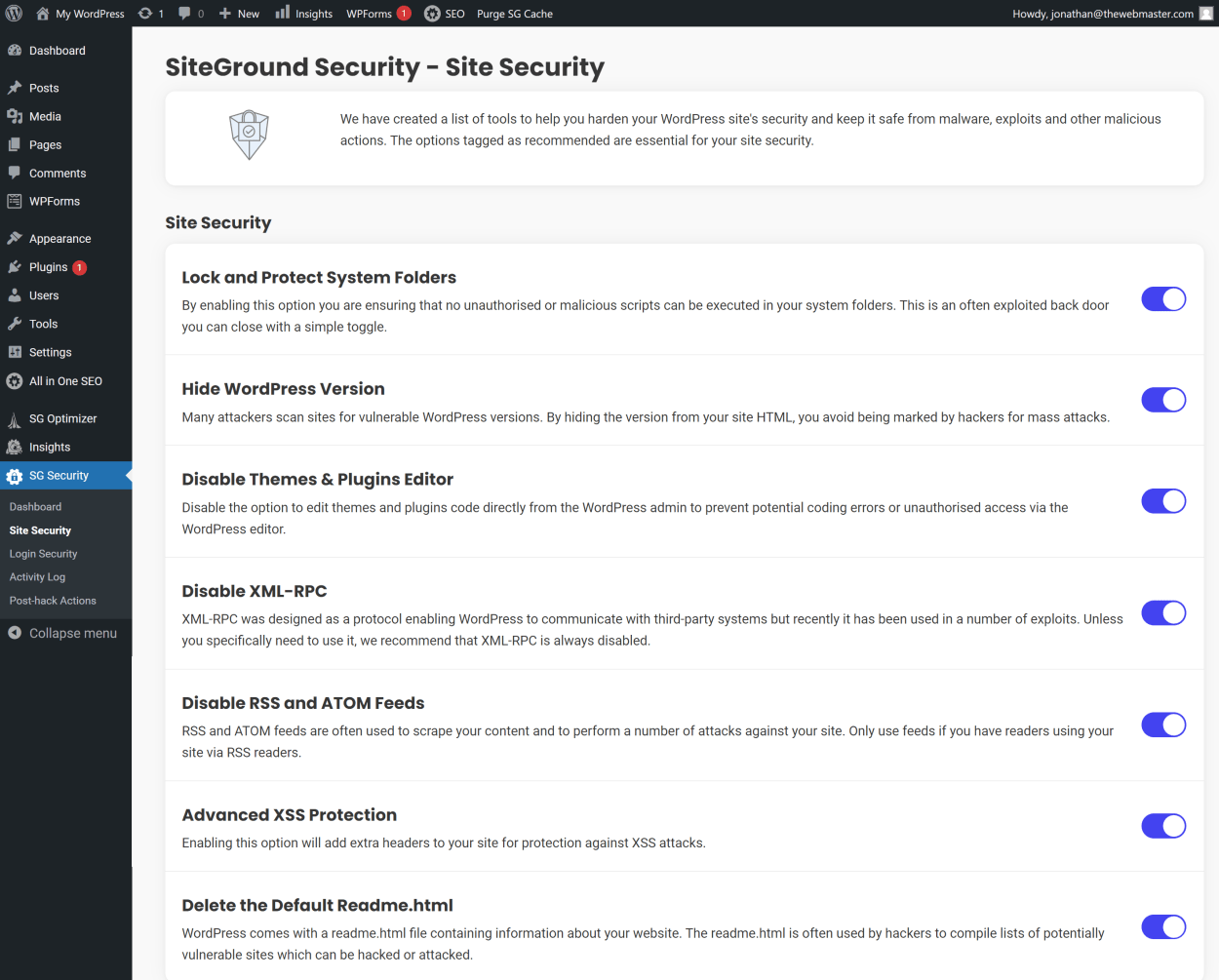This screenshot has height=980, width=1219.
Task: Click the New link in admin bar
Action: tap(249, 14)
